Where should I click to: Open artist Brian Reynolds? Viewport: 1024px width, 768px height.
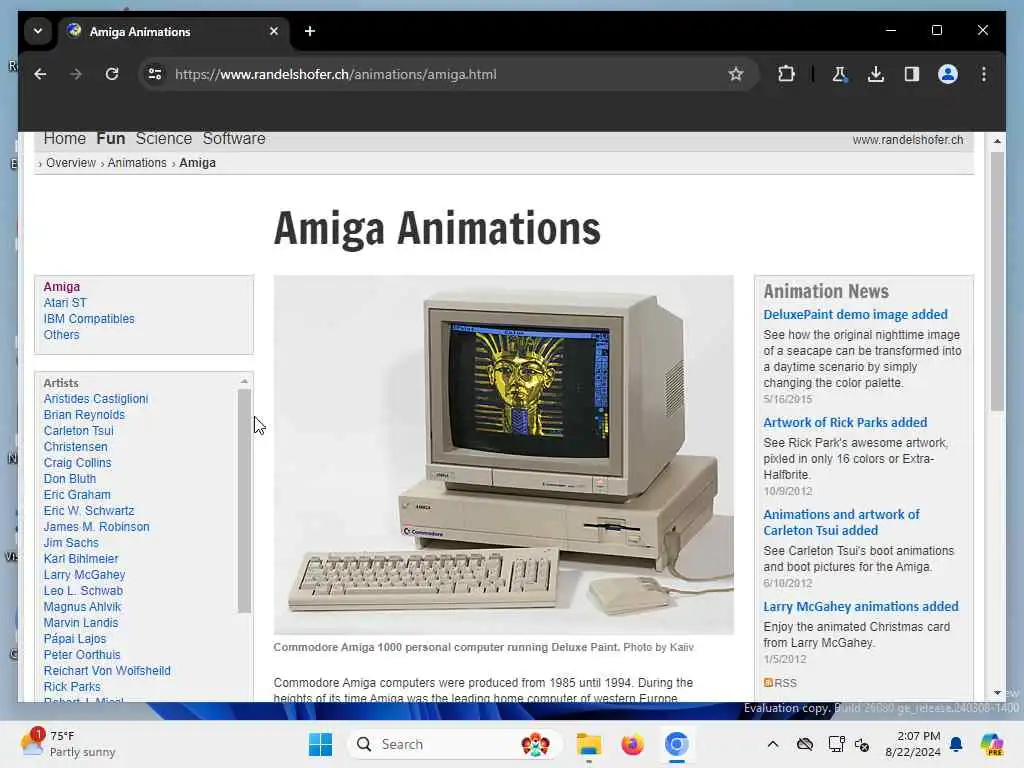[x=84, y=415]
